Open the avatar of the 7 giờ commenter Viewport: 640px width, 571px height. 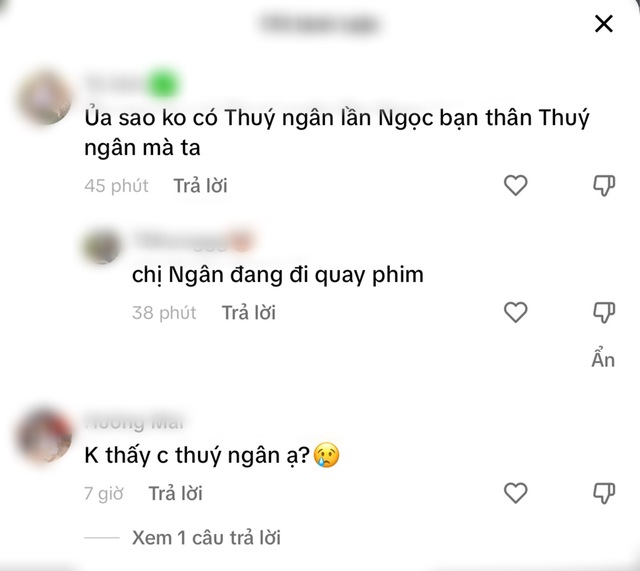click(44, 436)
